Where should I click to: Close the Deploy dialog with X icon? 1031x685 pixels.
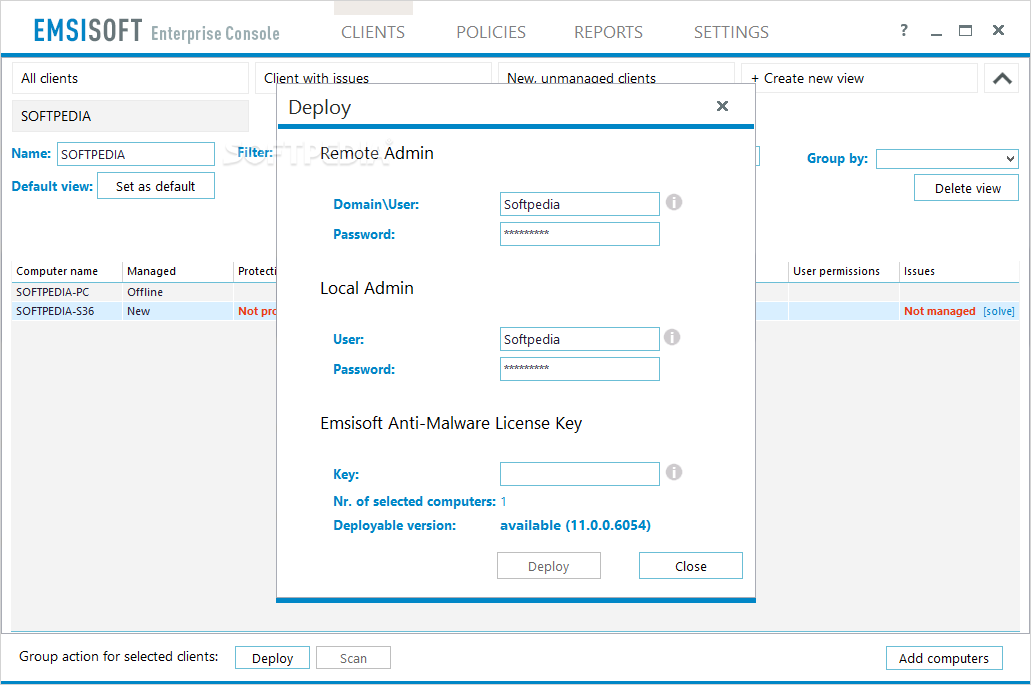[x=722, y=106]
